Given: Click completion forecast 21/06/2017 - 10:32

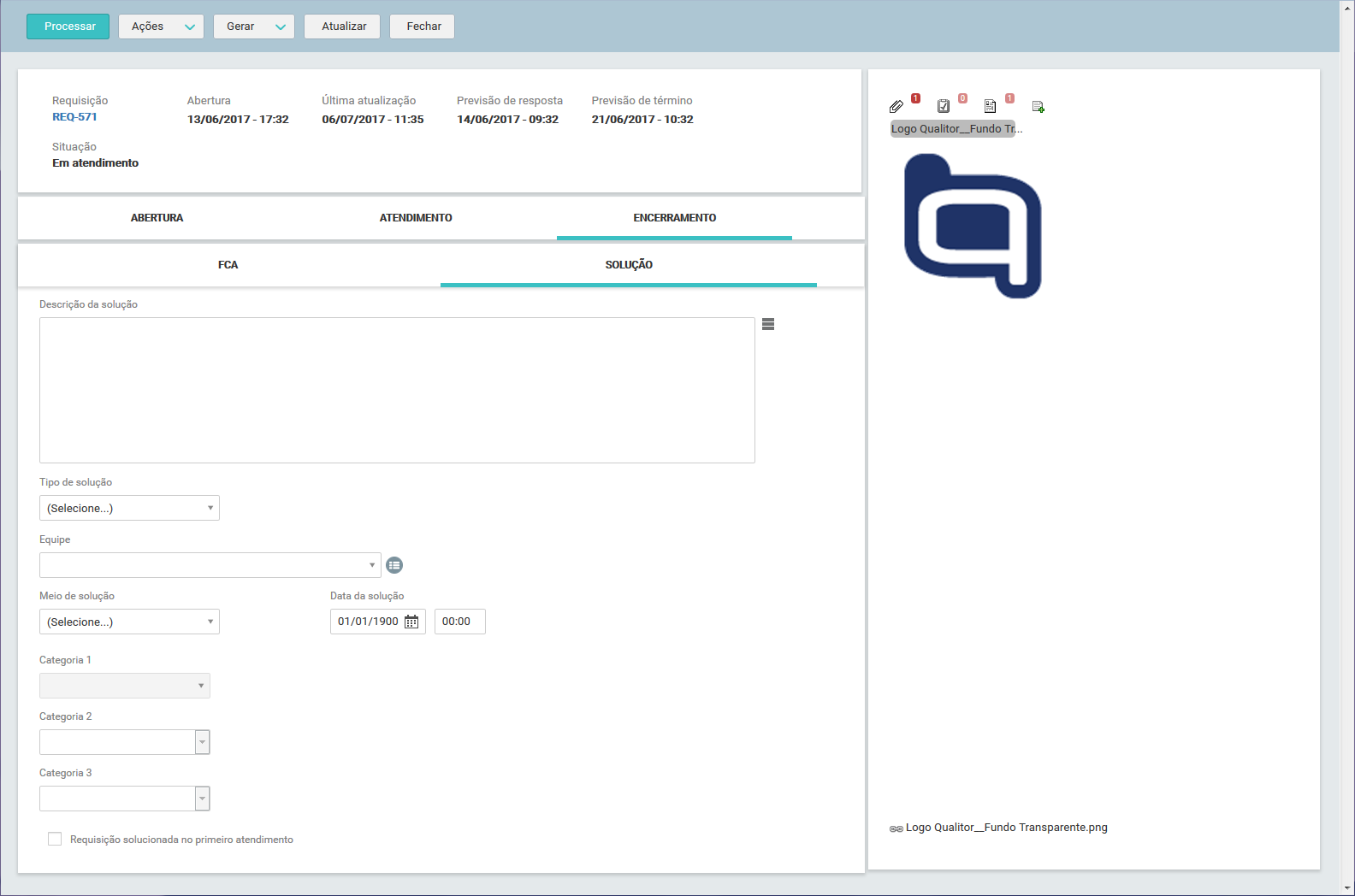Looking at the screenshot, I should click(x=642, y=120).
